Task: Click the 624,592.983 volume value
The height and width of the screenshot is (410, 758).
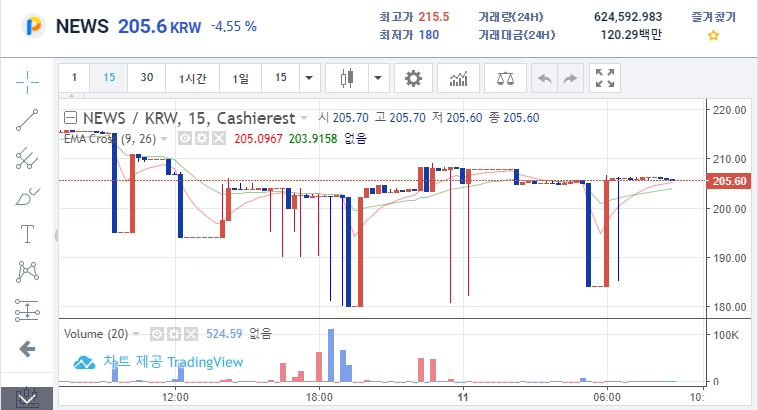Action: [x=628, y=17]
